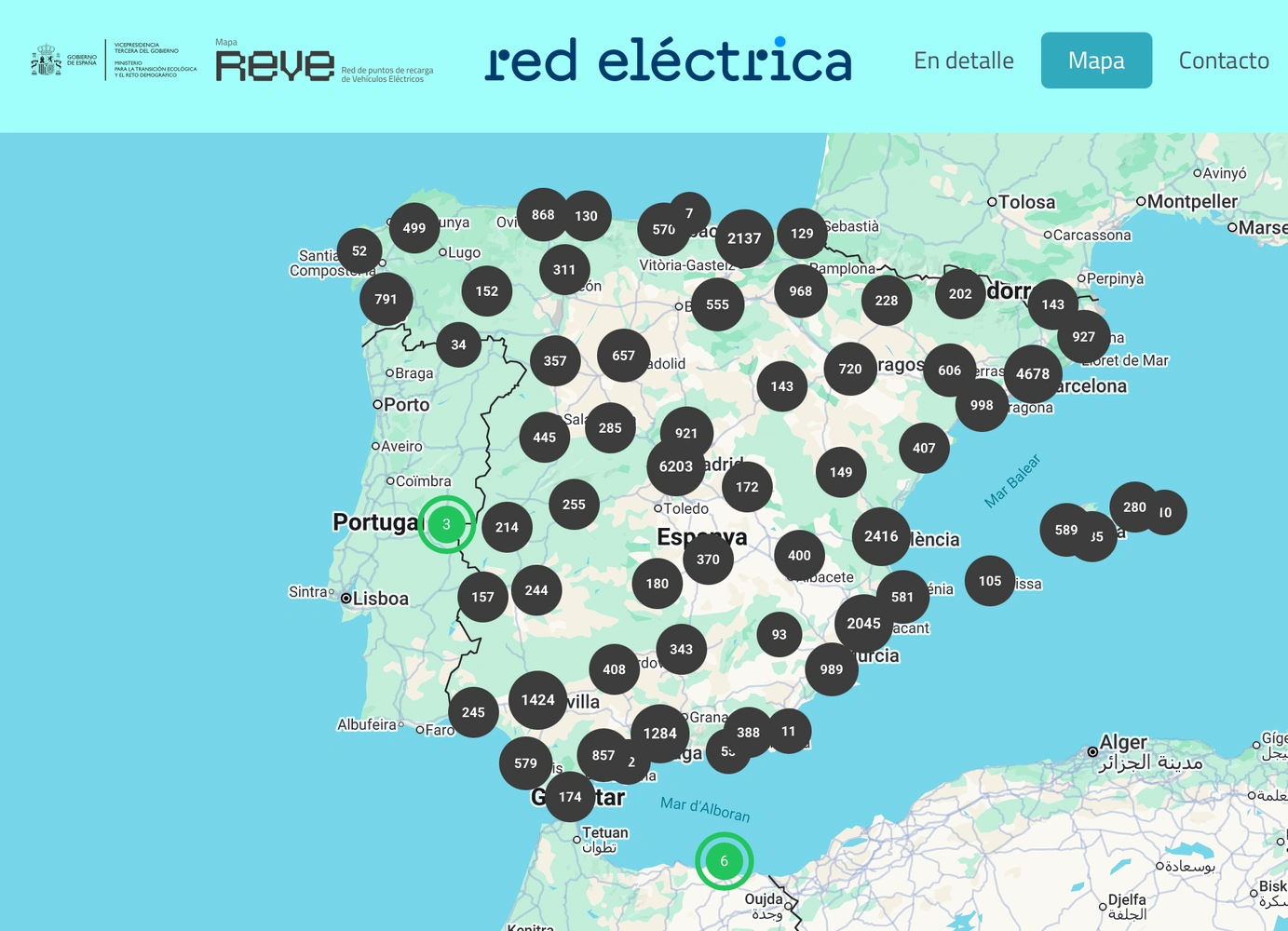Open cluster "1284" near Granada

660,733
